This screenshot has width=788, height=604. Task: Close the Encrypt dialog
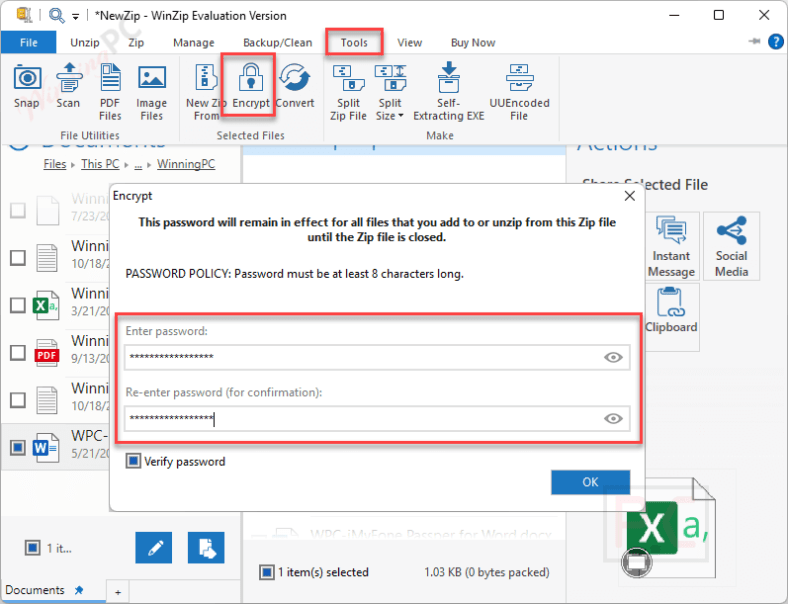pos(630,196)
